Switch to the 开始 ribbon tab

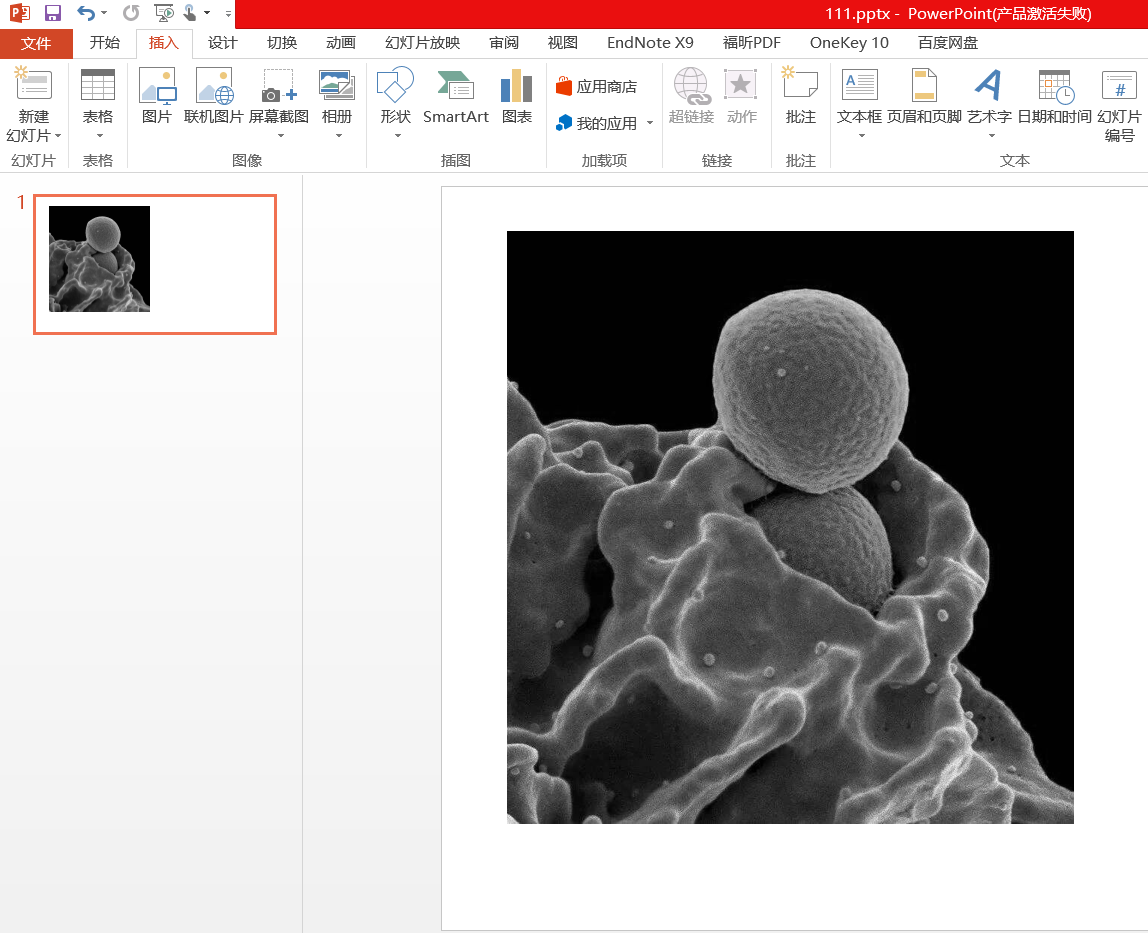[105, 42]
